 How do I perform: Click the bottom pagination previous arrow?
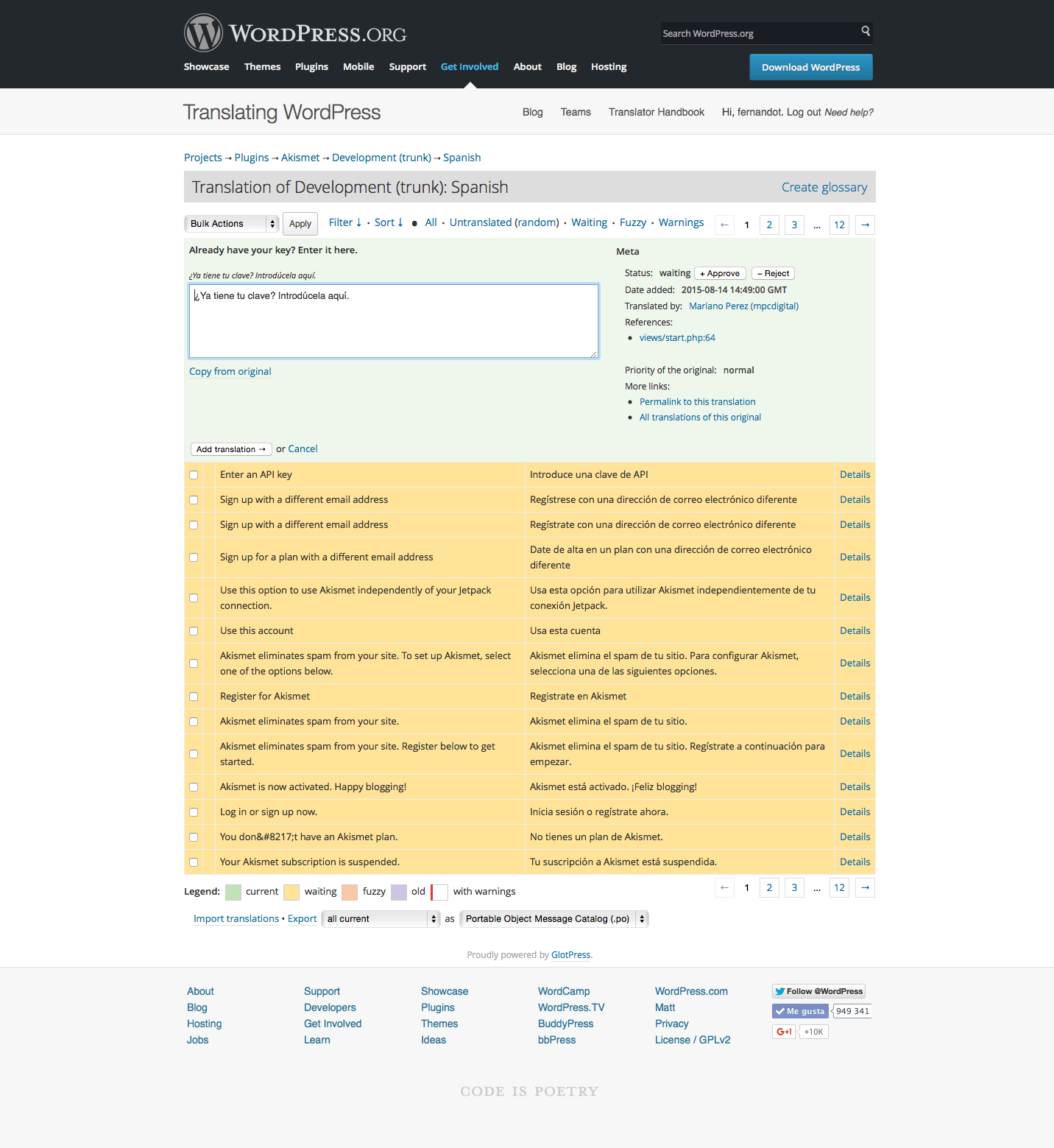[725, 887]
